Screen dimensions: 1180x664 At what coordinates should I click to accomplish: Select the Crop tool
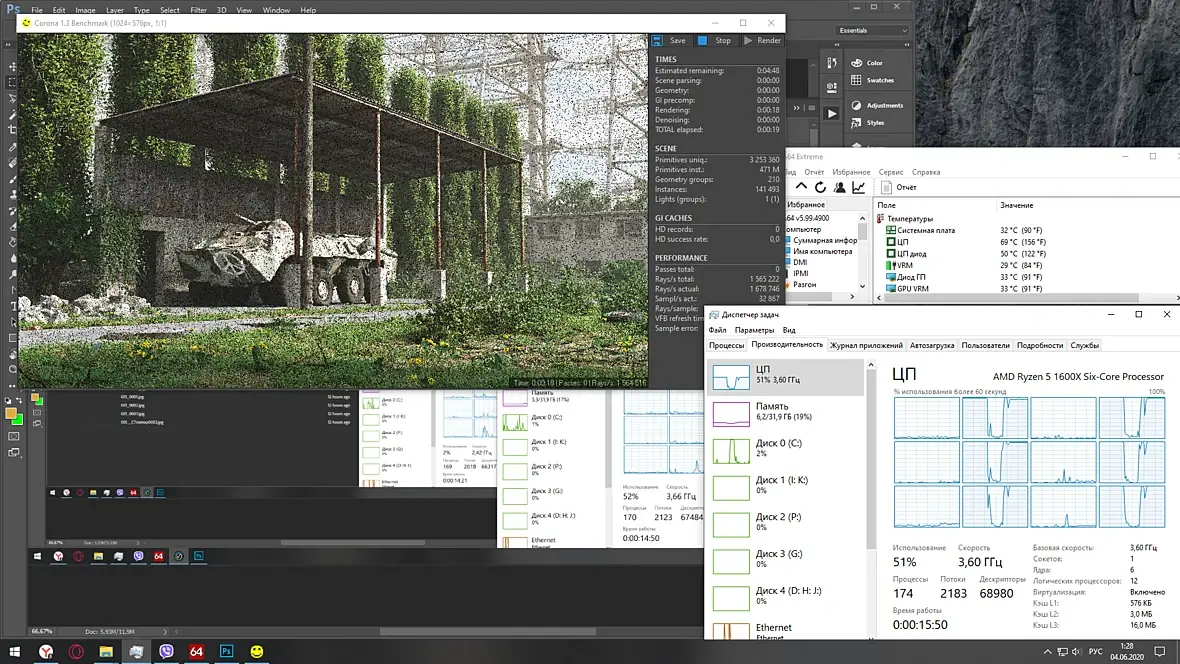pyautogui.click(x=12, y=130)
